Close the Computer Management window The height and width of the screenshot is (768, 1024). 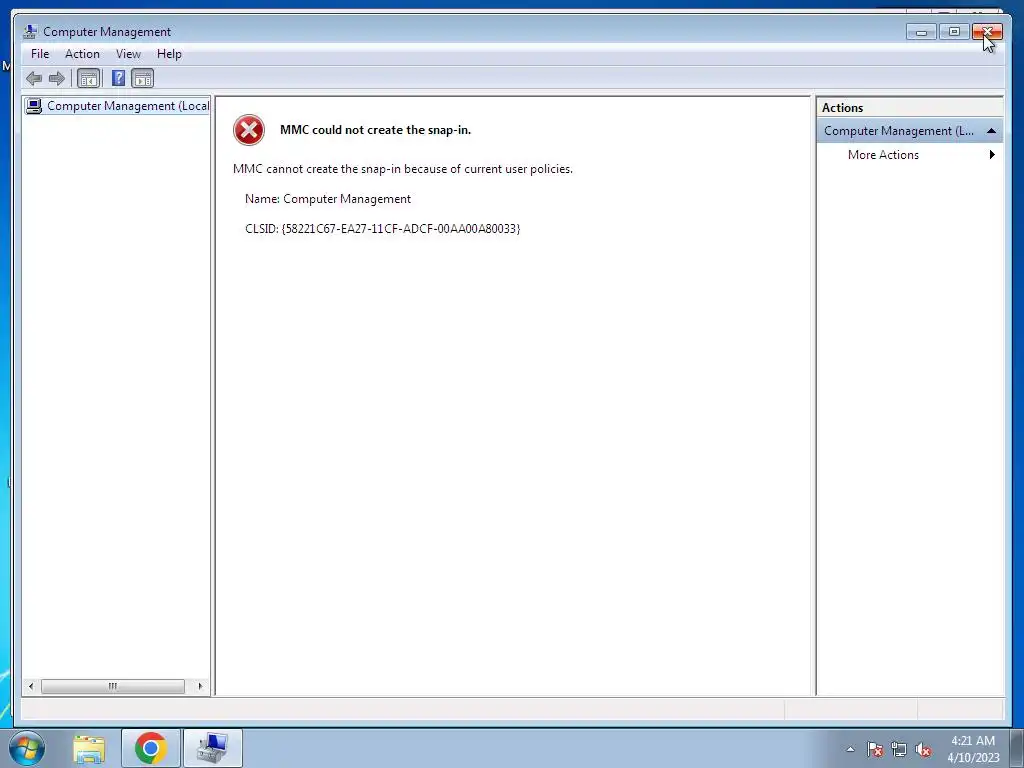[x=987, y=32]
